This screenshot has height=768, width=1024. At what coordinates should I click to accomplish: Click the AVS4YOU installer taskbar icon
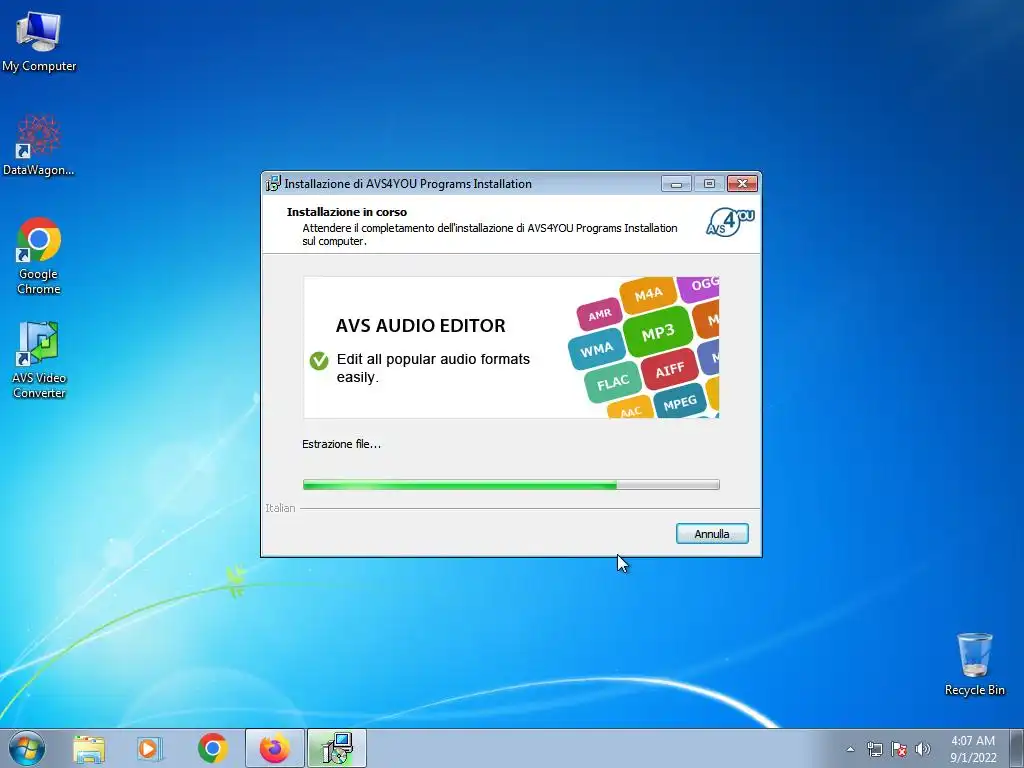coord(337,748)
